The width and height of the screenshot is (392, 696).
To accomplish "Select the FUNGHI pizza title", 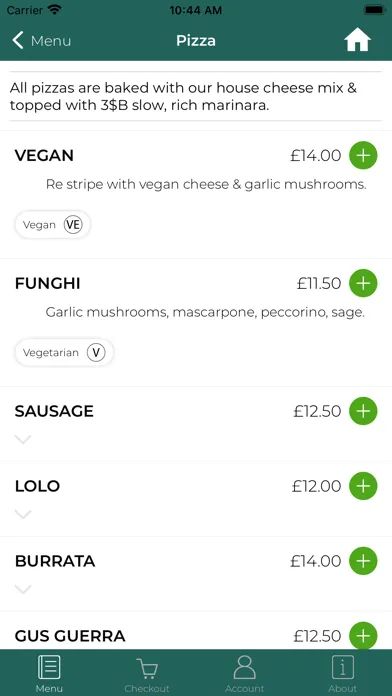I will pyautogui.click(x=48, y=283).
